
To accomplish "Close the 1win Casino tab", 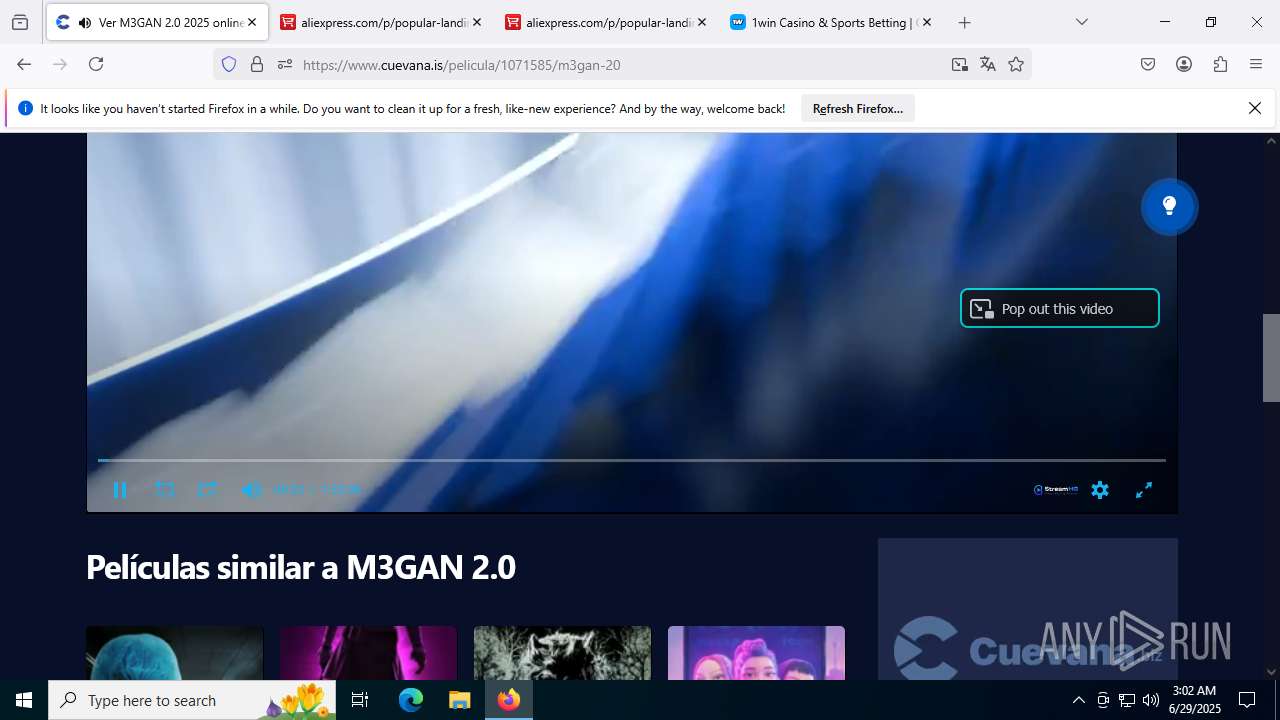I will point(926,22).
